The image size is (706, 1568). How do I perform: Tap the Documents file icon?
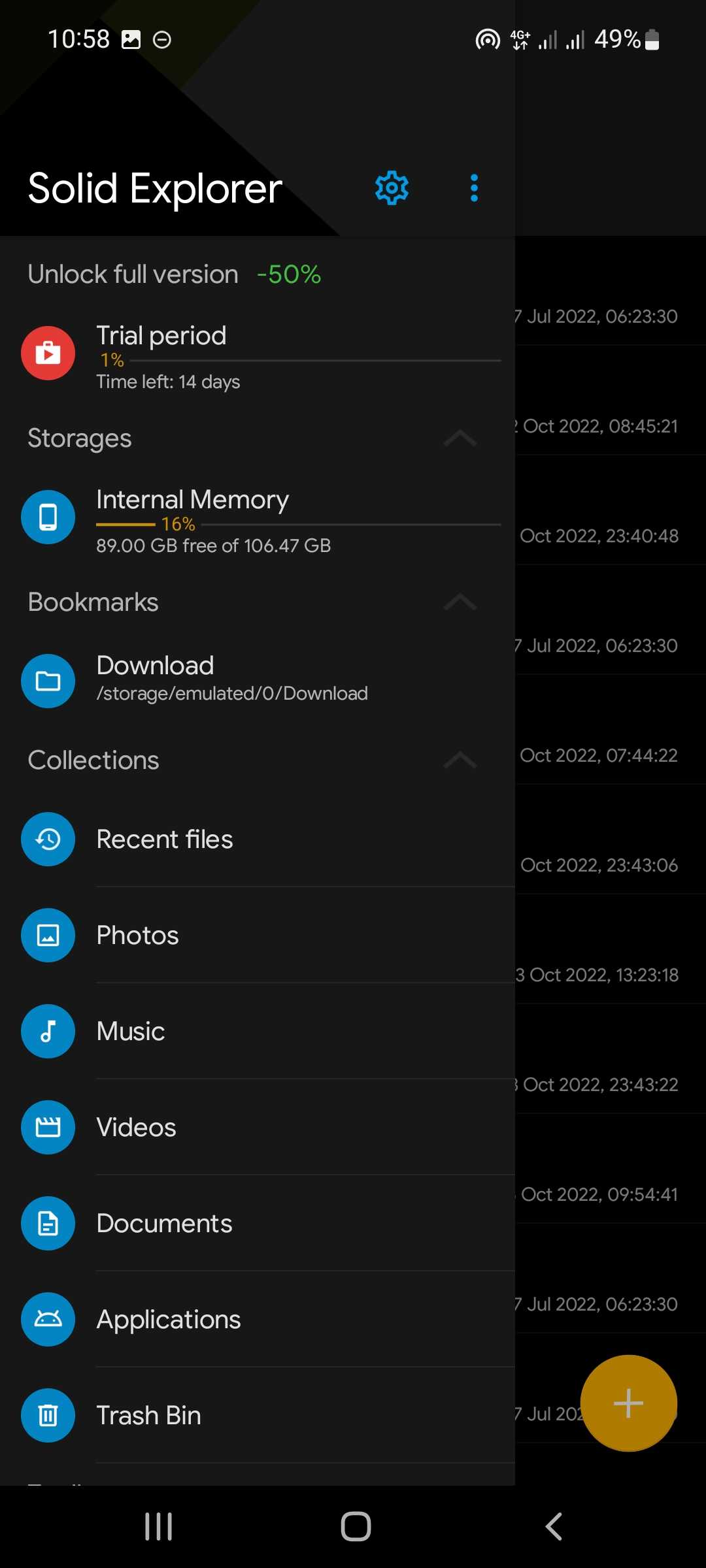pyautogui.click(x=48, y=1223)
